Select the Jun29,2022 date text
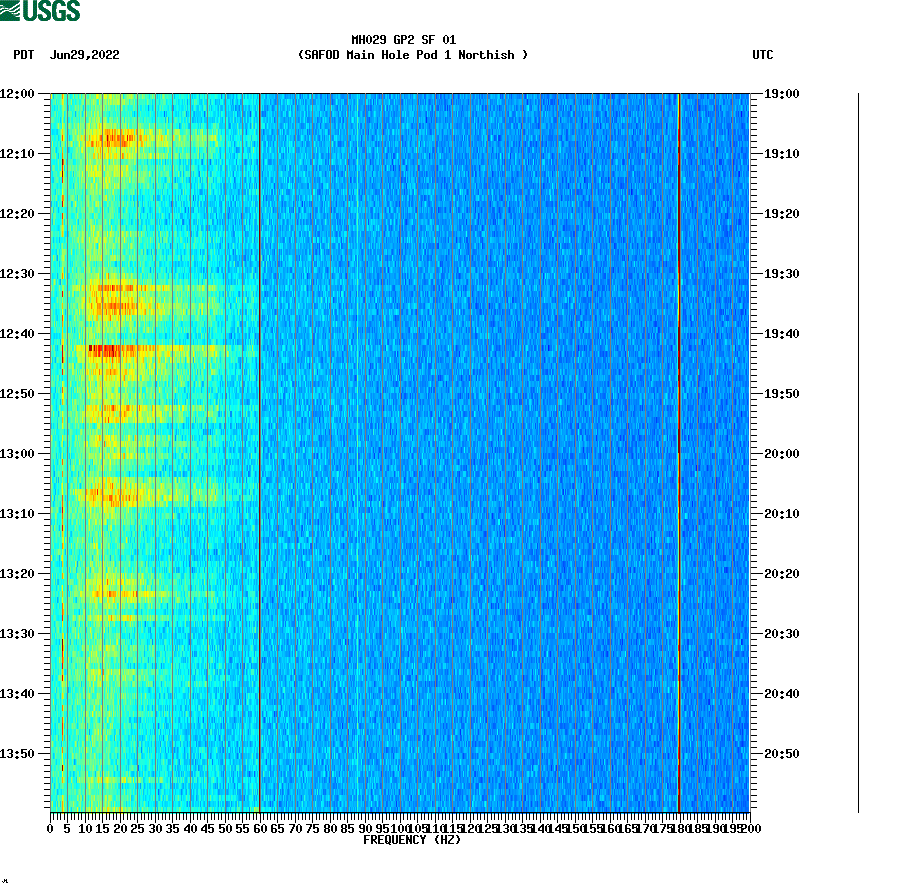 click(85, 56)
